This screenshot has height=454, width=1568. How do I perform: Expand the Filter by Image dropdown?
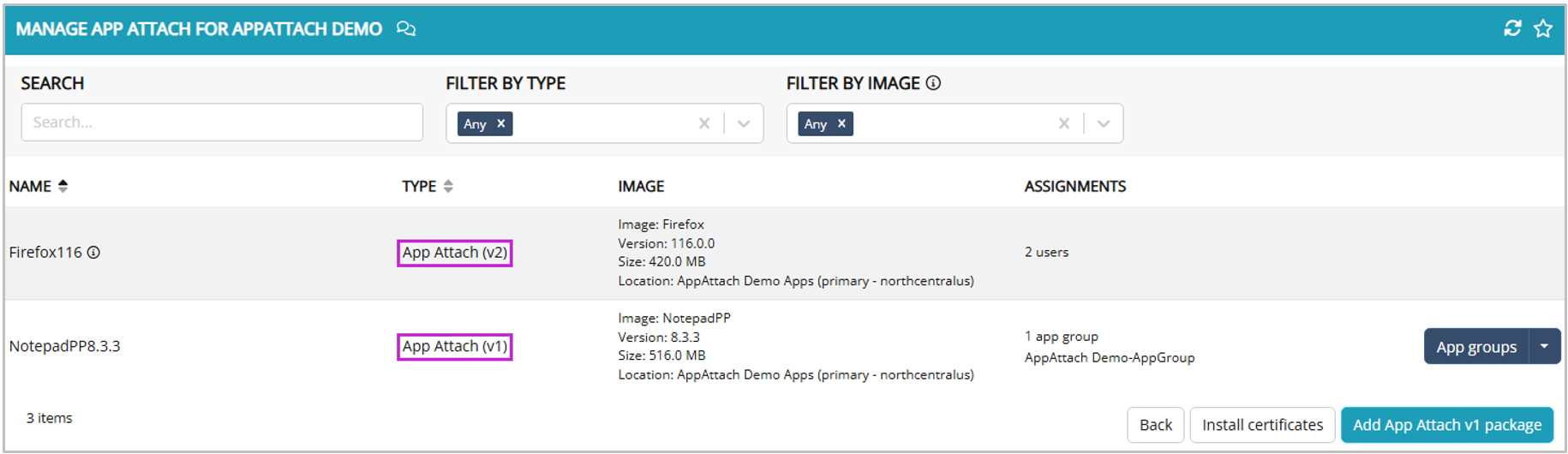1103,123
